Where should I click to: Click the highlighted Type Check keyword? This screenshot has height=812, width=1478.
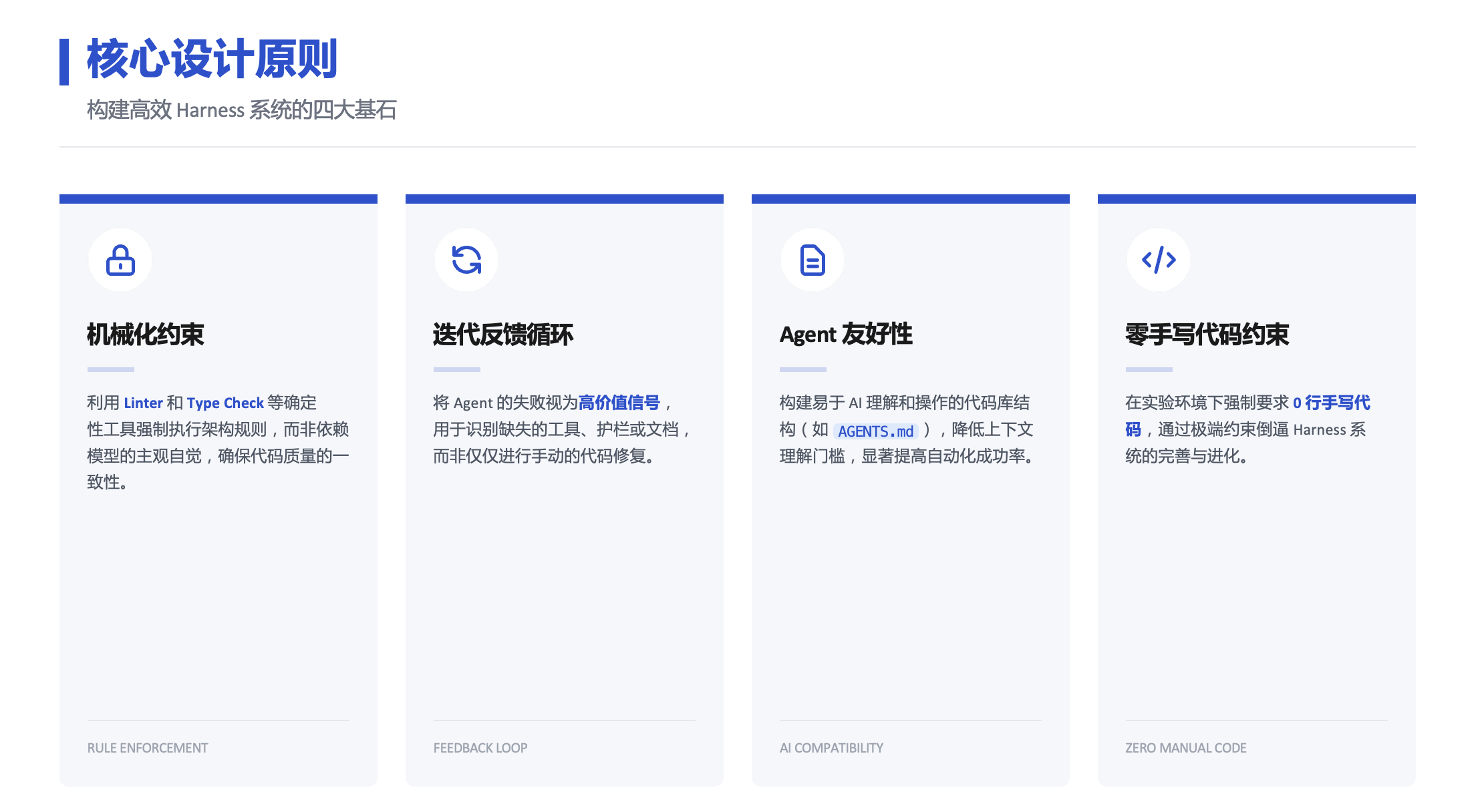225,403
